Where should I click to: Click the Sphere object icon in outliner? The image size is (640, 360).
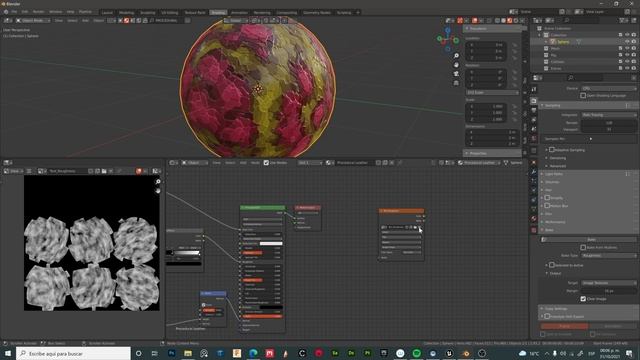[x=553, y=42]
